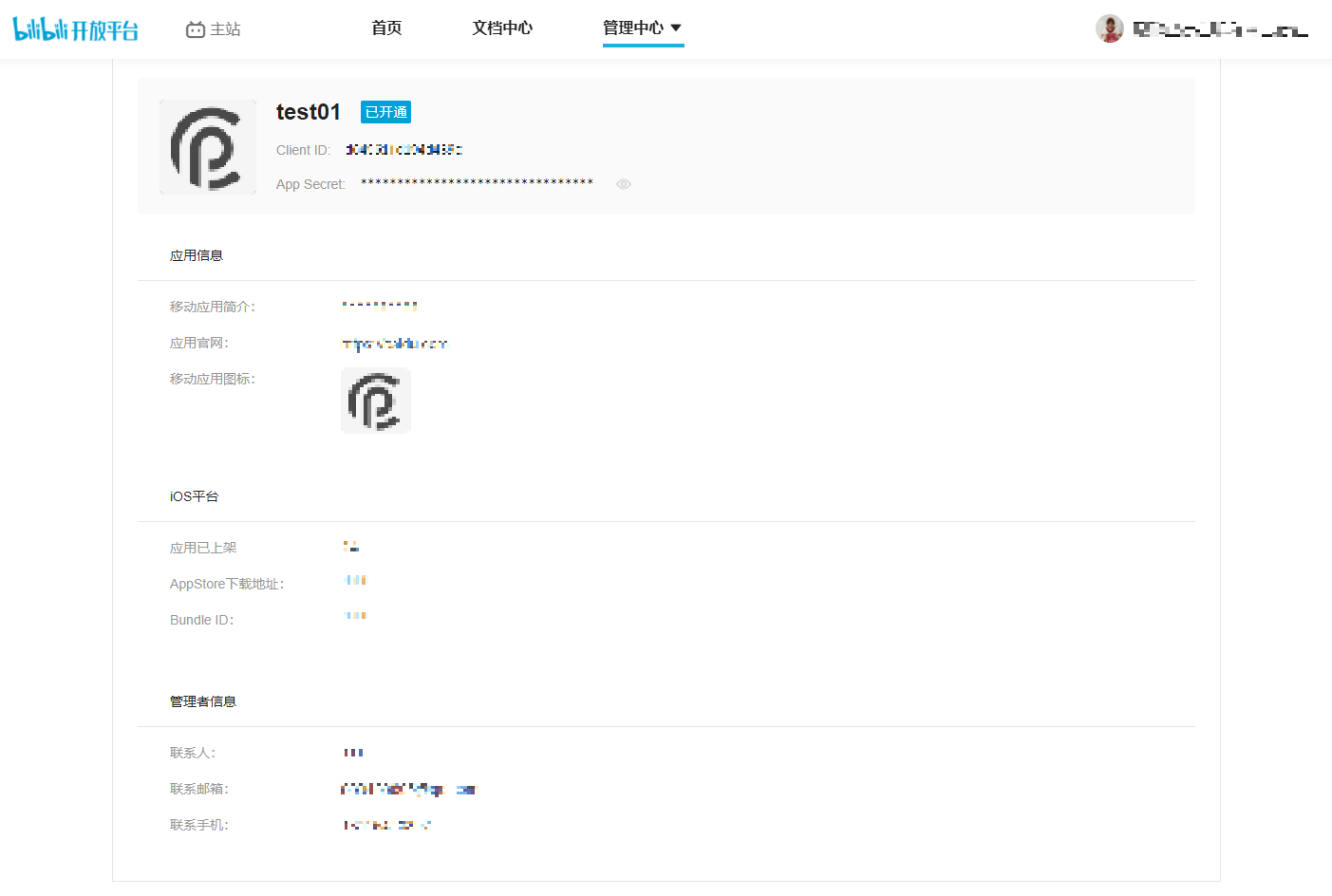Open the 主站 main site link
This screenshot has height=896, width=1332.
tap(214, 29)
